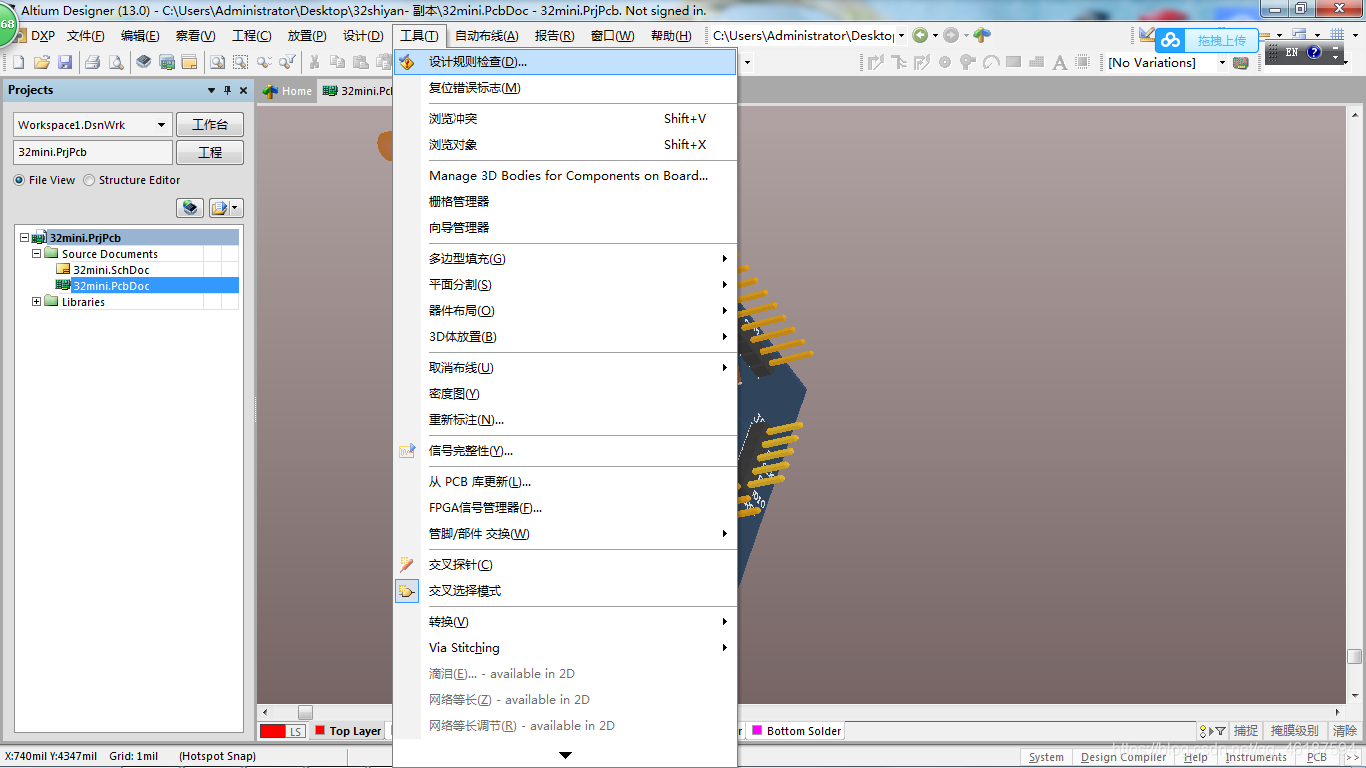This screenshot has width=1366, height=768.
Task: Click the Zoom area icon
Action: [x=240, y=62]
